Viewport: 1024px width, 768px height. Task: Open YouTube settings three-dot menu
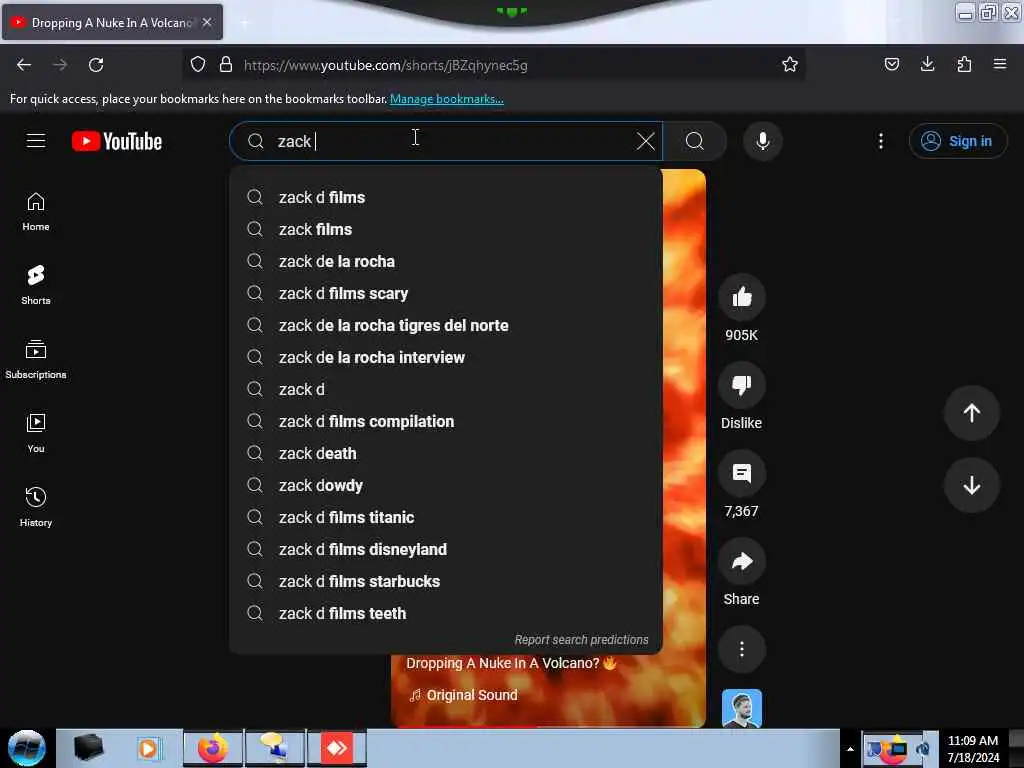point(880,141)
